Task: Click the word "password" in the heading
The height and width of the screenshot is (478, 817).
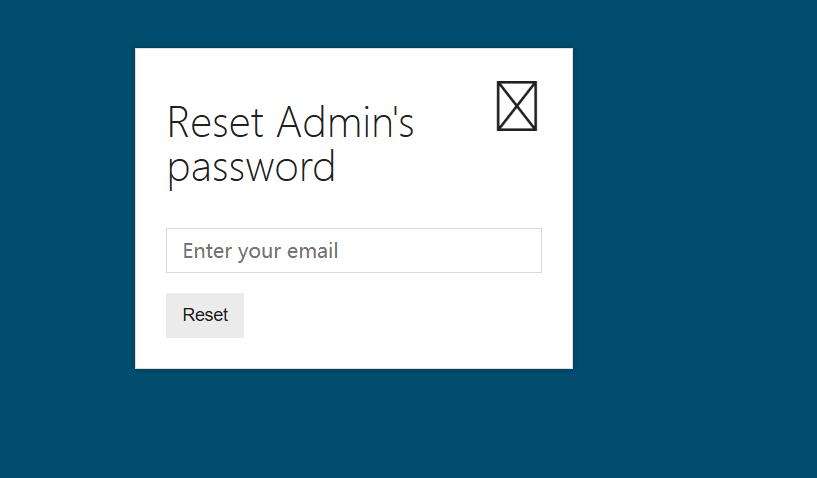Action: 251,167
